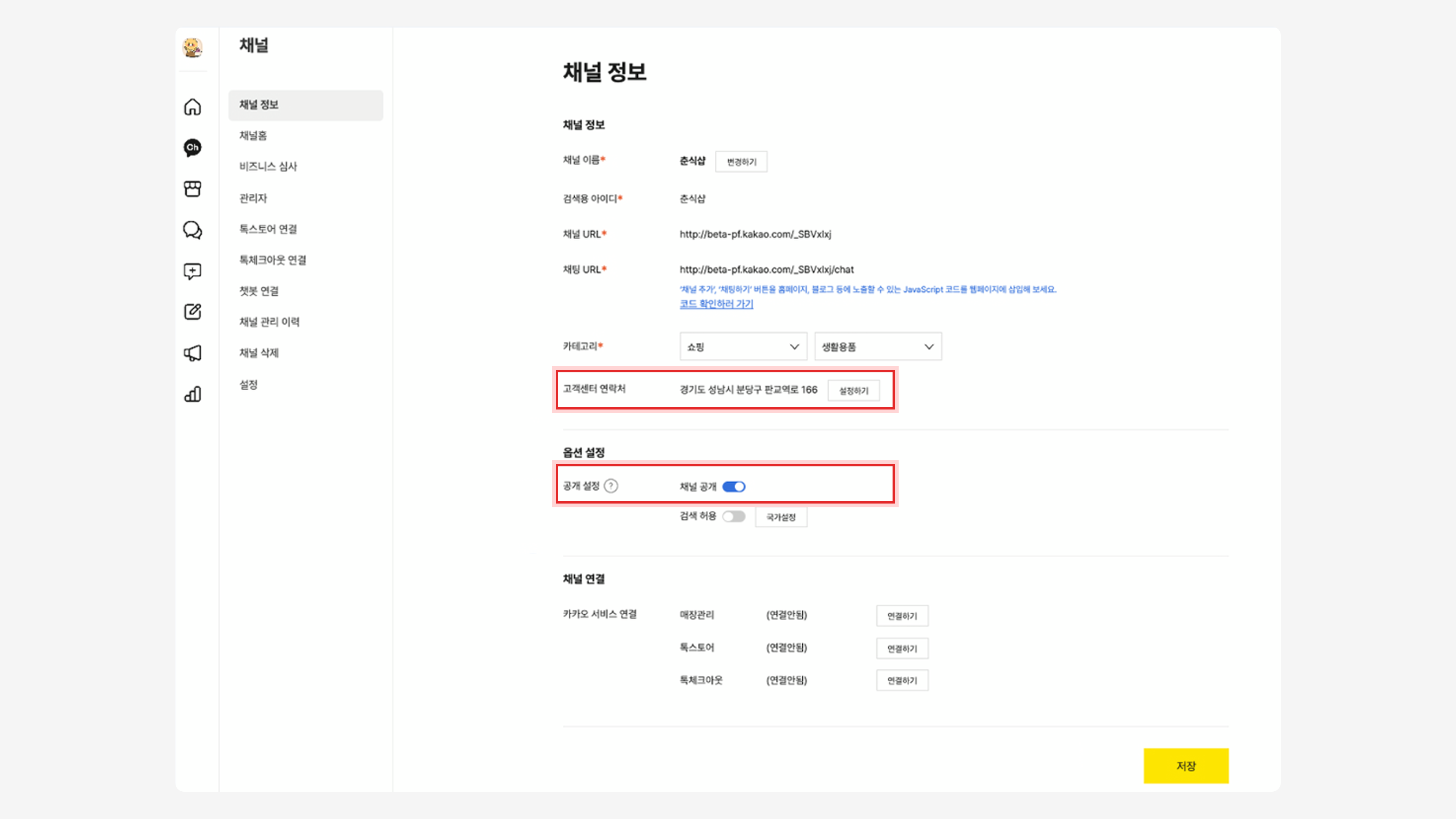Click the message plus icon
This screenshot has width=1456, height=819.
192,271
